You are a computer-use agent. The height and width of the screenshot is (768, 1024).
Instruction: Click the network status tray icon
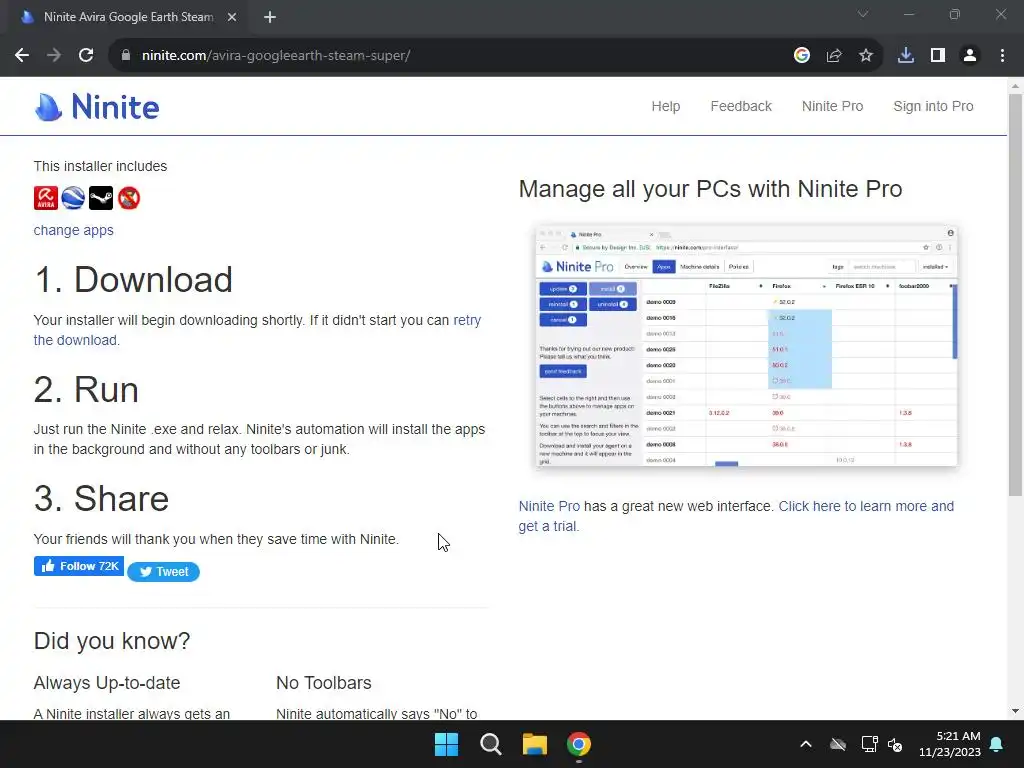(x=869, y=744)
